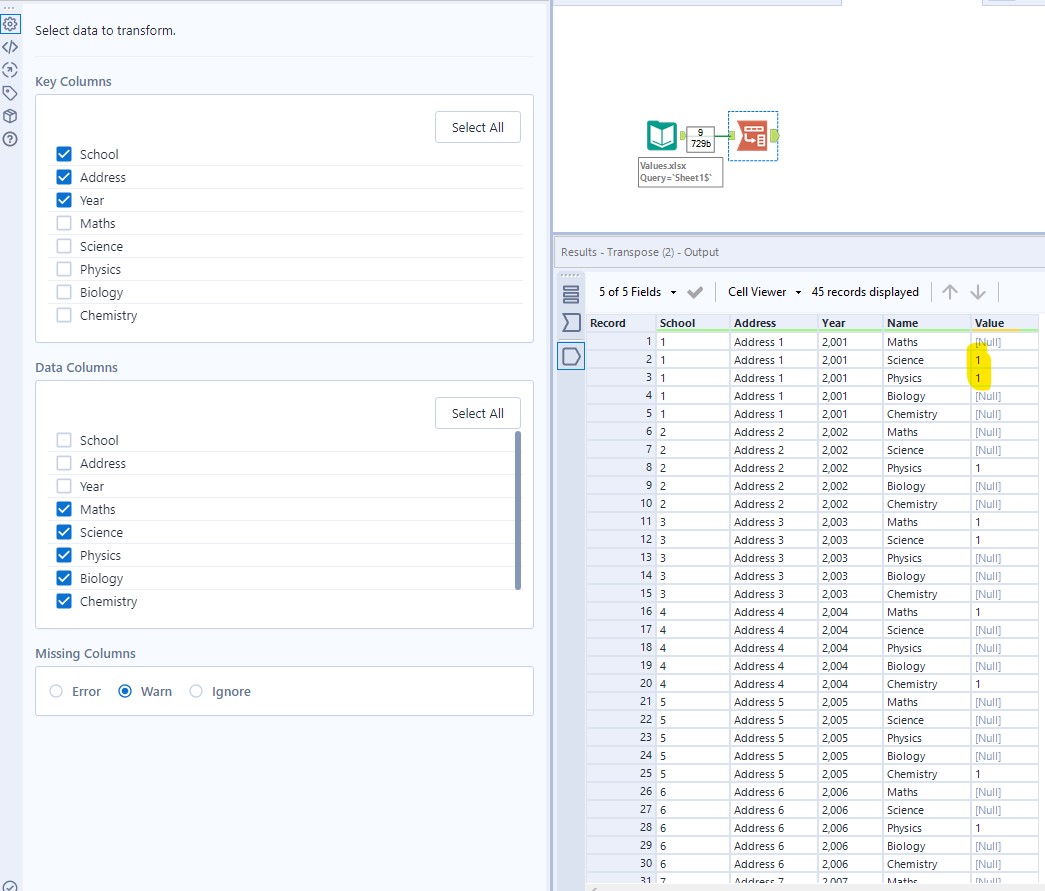Uncheck Chemistry in Data Columns

click(64, 601)
